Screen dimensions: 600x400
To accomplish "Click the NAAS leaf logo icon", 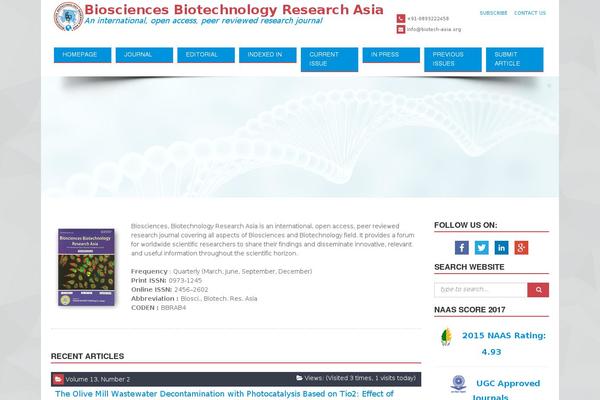I will [x=446, y=337].
